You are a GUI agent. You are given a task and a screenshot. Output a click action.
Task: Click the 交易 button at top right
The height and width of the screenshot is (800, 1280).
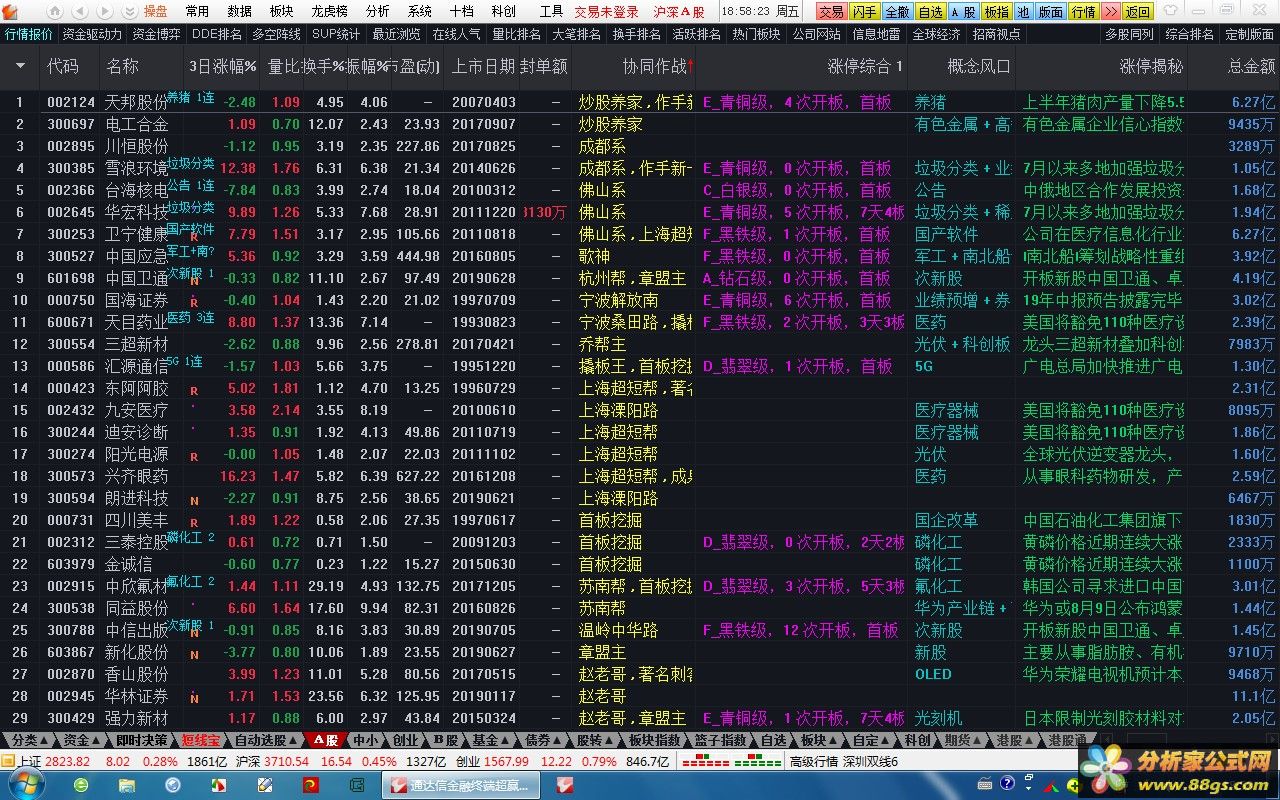[831, 12]
